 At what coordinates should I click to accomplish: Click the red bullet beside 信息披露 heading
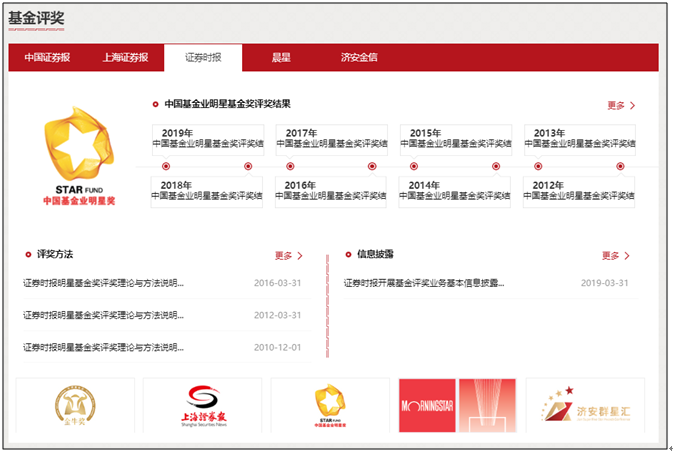349,255
